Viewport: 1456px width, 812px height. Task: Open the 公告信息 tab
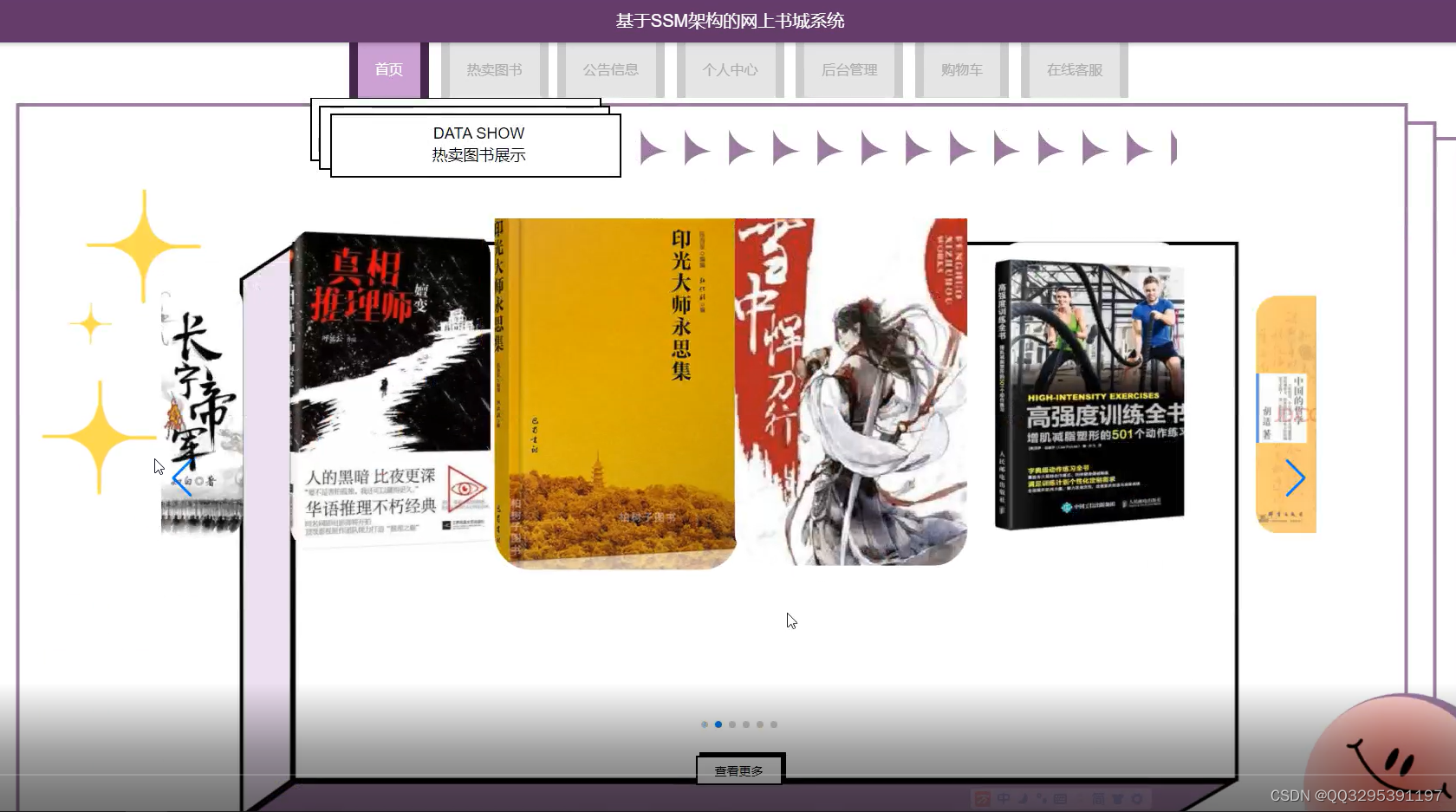point(611,69)
